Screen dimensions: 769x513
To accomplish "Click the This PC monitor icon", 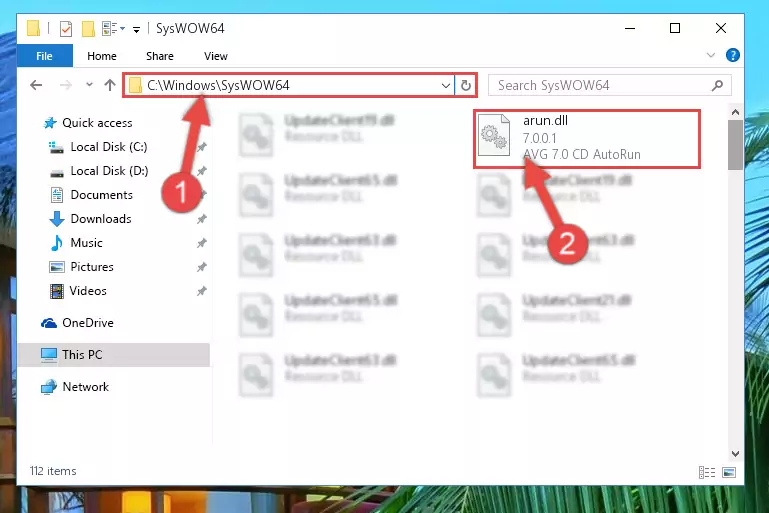I will [x=49, y=355].
